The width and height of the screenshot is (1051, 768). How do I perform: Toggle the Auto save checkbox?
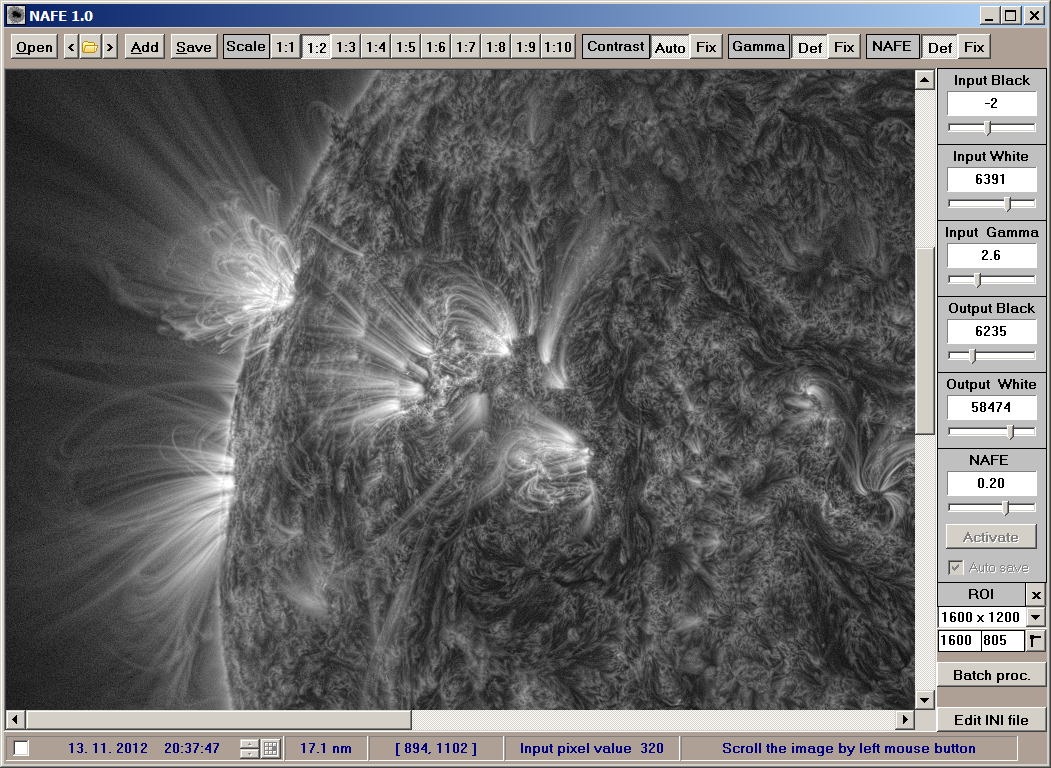tap(955, 568)
